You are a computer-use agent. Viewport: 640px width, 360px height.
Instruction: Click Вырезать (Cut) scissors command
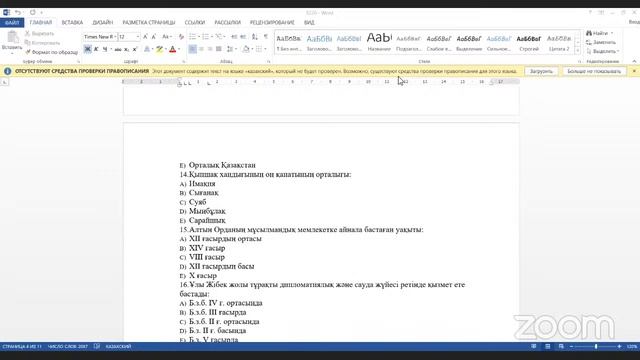(40, 33)
